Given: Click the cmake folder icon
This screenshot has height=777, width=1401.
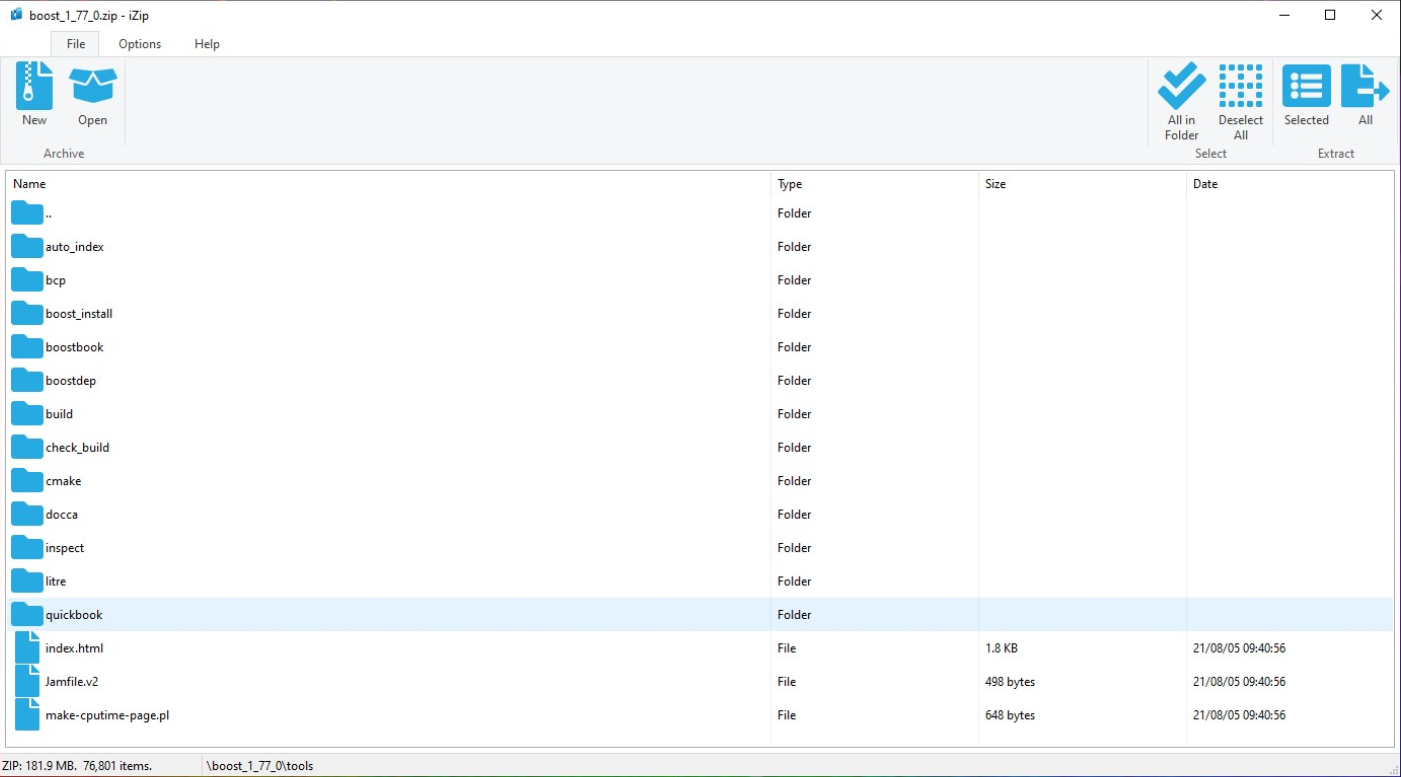Looking at the screenshot, I should point(27,481).
